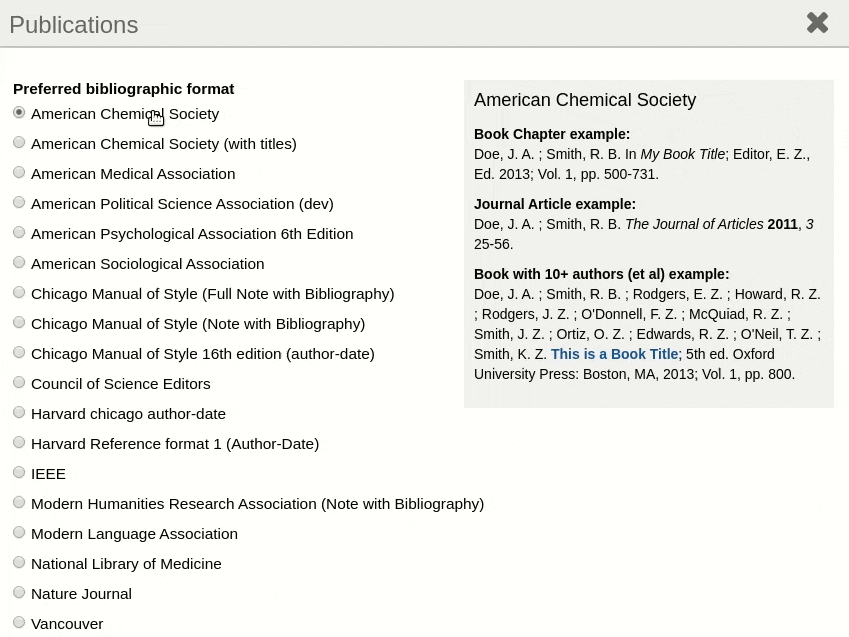Choose Harvard Reference format 1 (Author-Date)
Screen dimensions: 849x637
19,443
